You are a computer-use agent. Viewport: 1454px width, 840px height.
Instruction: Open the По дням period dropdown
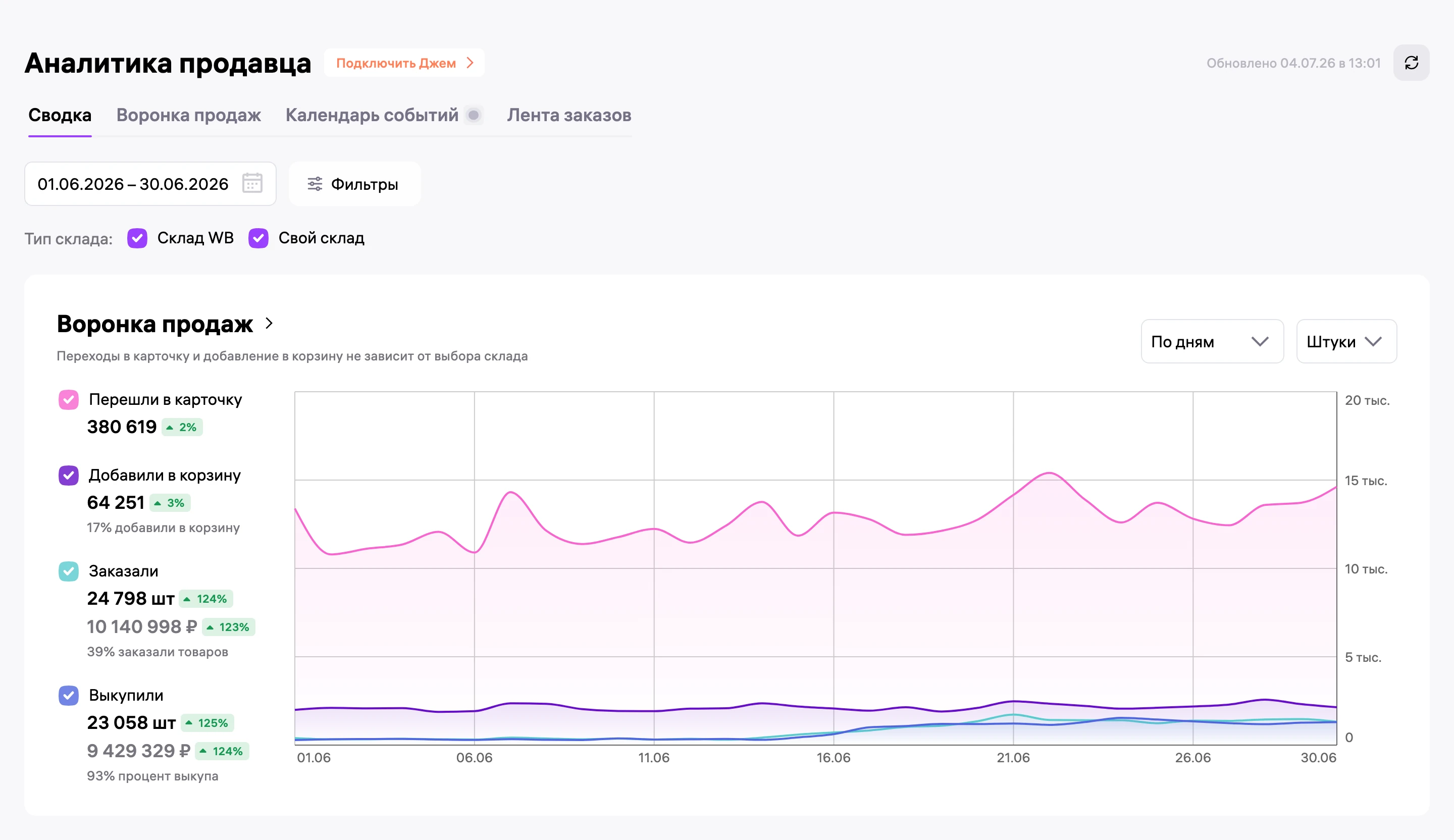1212,342
